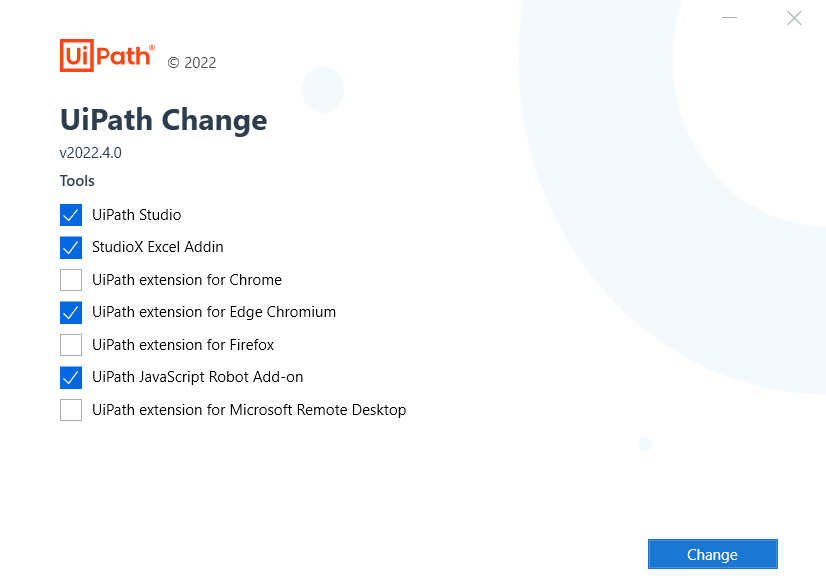
Task: Select the UiPath extension for Chrome text
Action: 187,280
